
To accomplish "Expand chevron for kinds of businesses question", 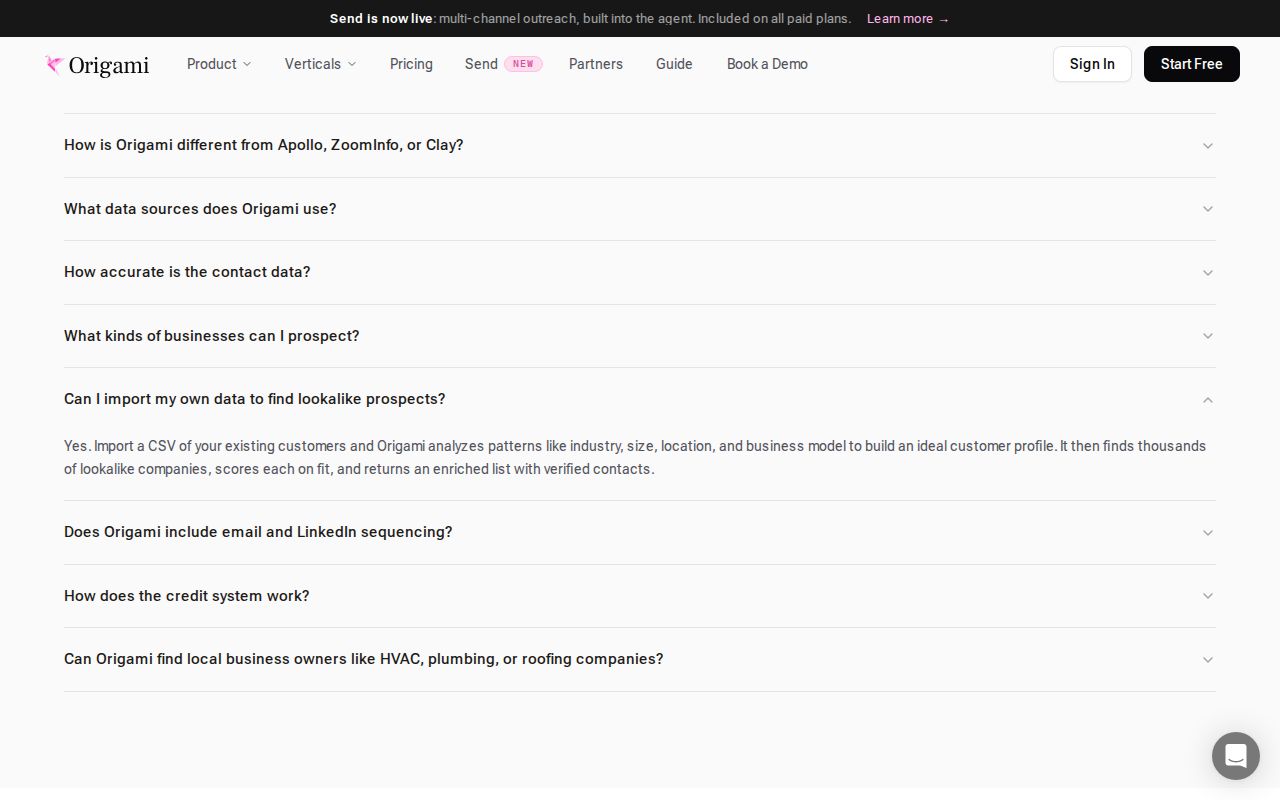I will (1208, 336).
